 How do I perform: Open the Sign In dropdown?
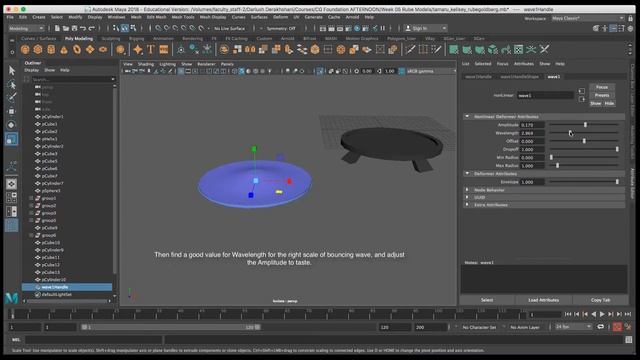pos(425,28)
